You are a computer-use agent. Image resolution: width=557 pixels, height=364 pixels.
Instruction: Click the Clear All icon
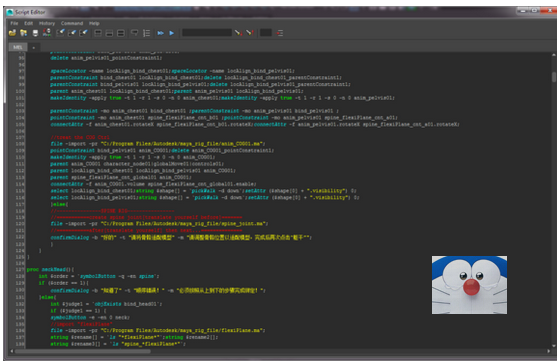83,33
